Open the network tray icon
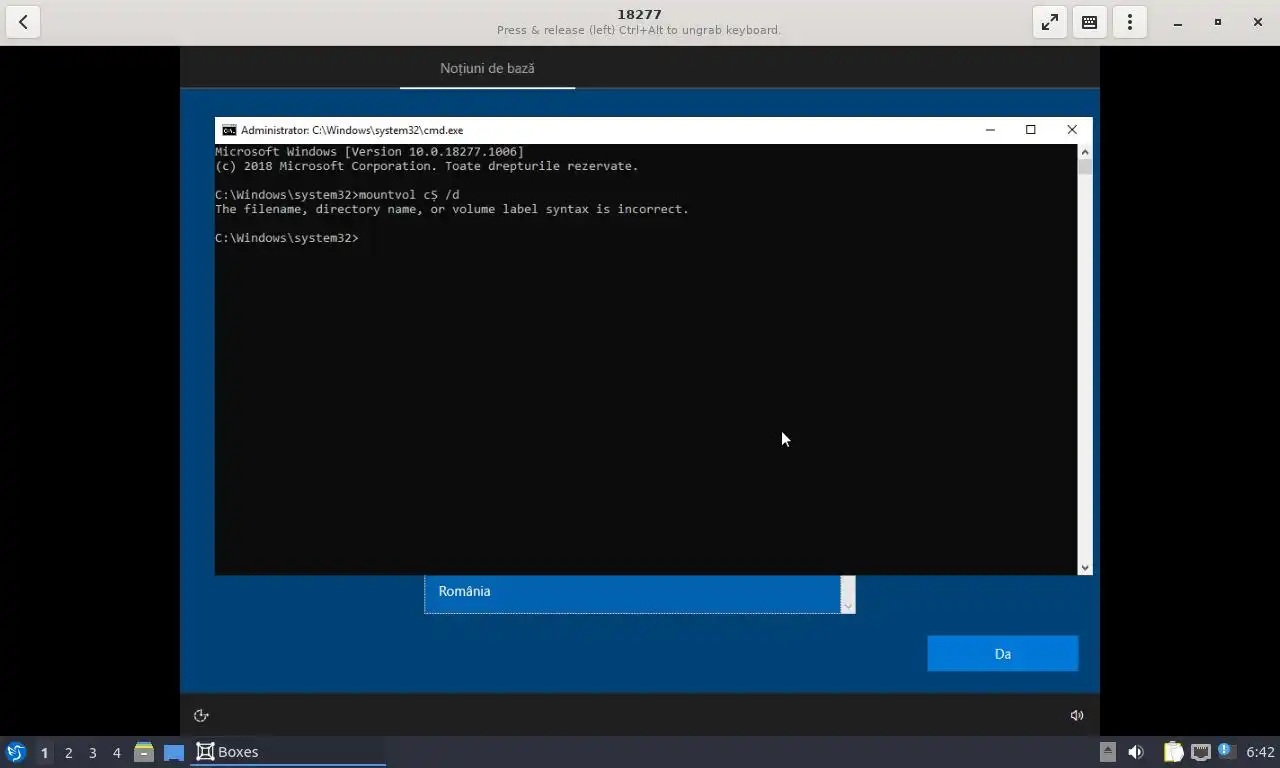Viewport: 1280px width, 768px height. tap(1200, 752)
